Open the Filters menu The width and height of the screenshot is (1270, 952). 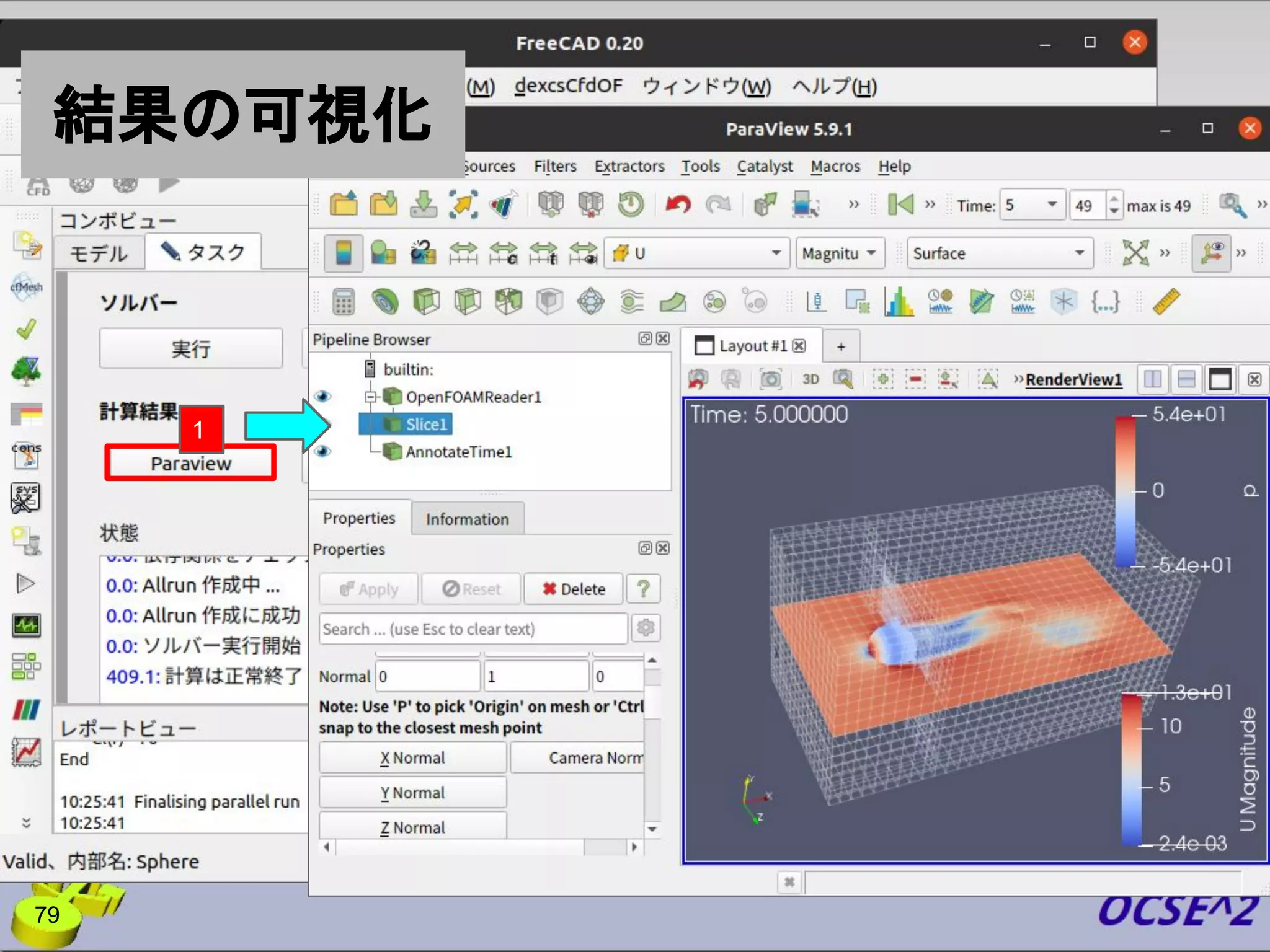tap(554, 167)
